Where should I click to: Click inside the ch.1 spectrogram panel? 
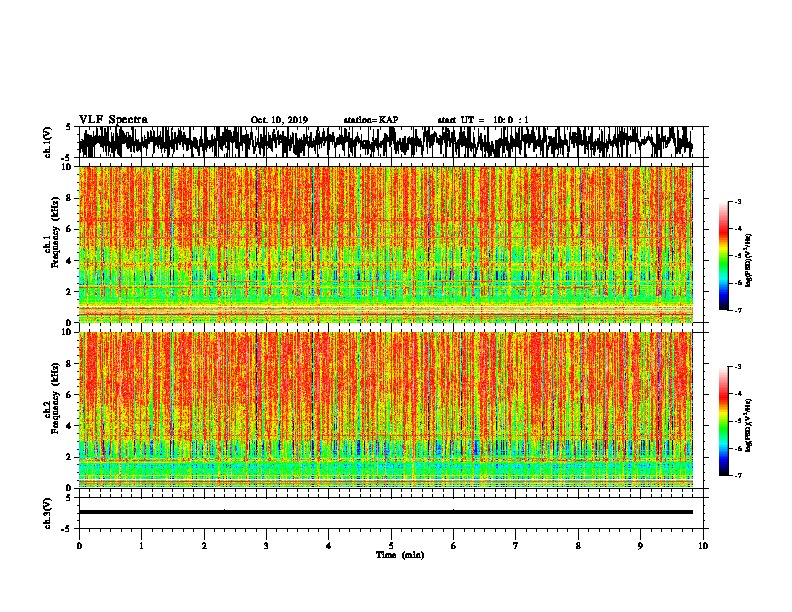point(385,244)
